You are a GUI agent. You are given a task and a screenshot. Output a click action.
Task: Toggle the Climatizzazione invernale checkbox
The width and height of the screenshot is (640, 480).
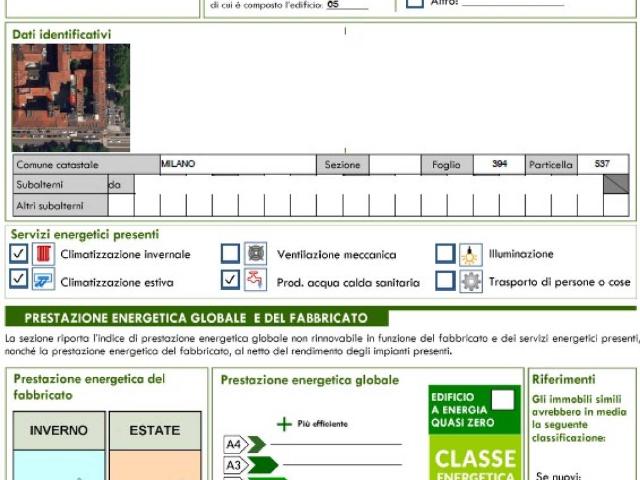(x=19, y=254)
